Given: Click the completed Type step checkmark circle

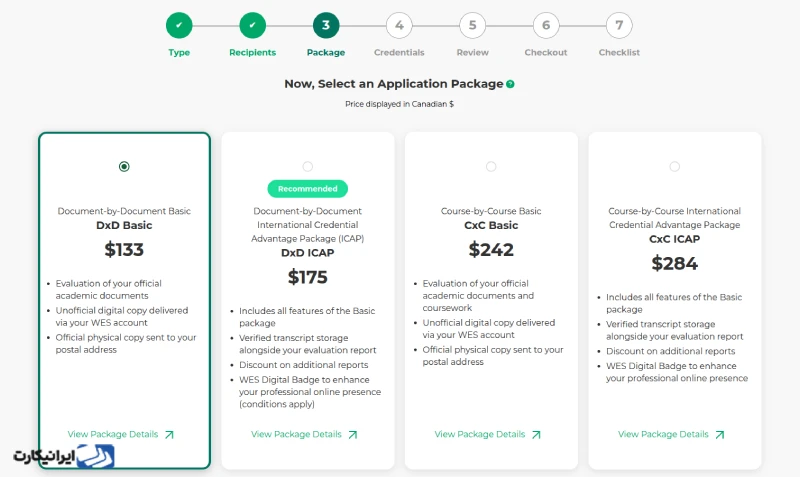Looking at the screenshot, I should (179, 26).
